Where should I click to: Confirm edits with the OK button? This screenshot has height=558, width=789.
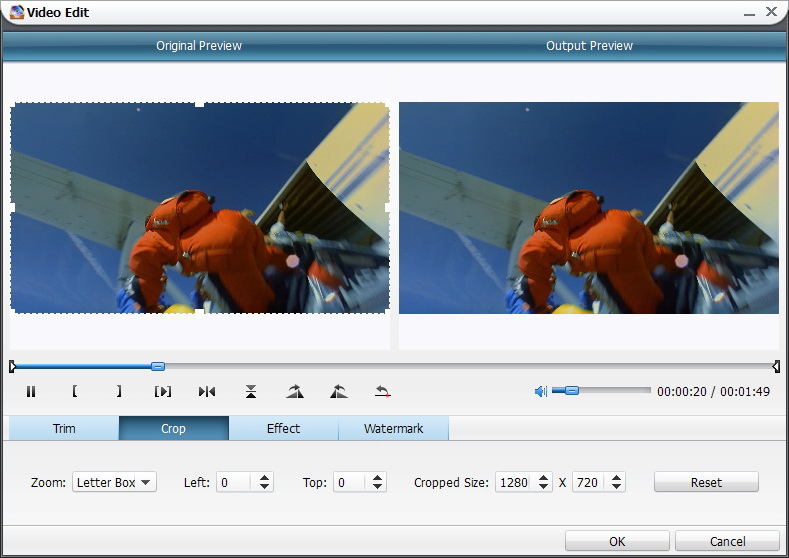pos(617,541)
